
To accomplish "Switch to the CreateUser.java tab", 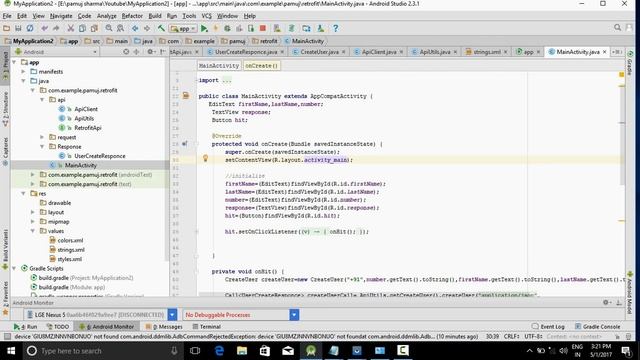I will (x=320, y=52).
